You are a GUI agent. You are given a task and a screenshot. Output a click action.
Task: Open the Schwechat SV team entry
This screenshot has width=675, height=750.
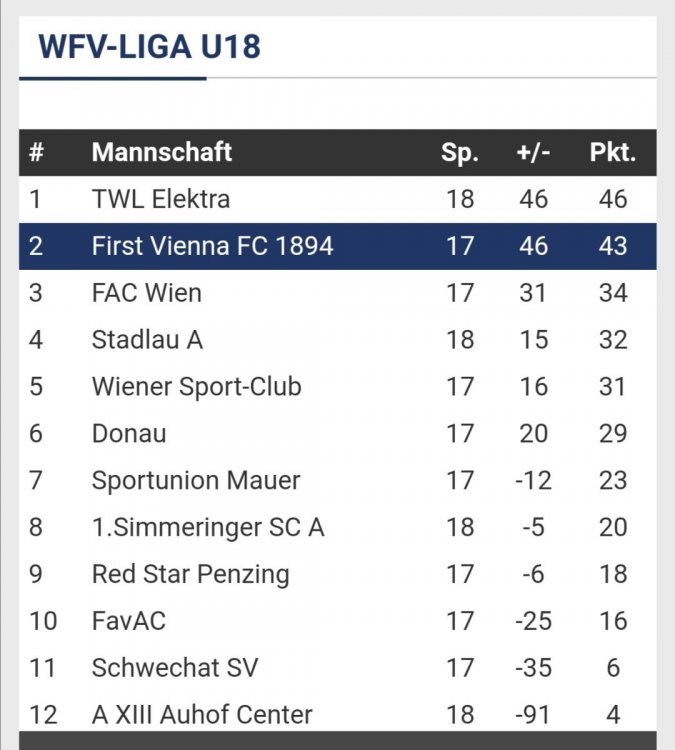(x=338, y=668)
